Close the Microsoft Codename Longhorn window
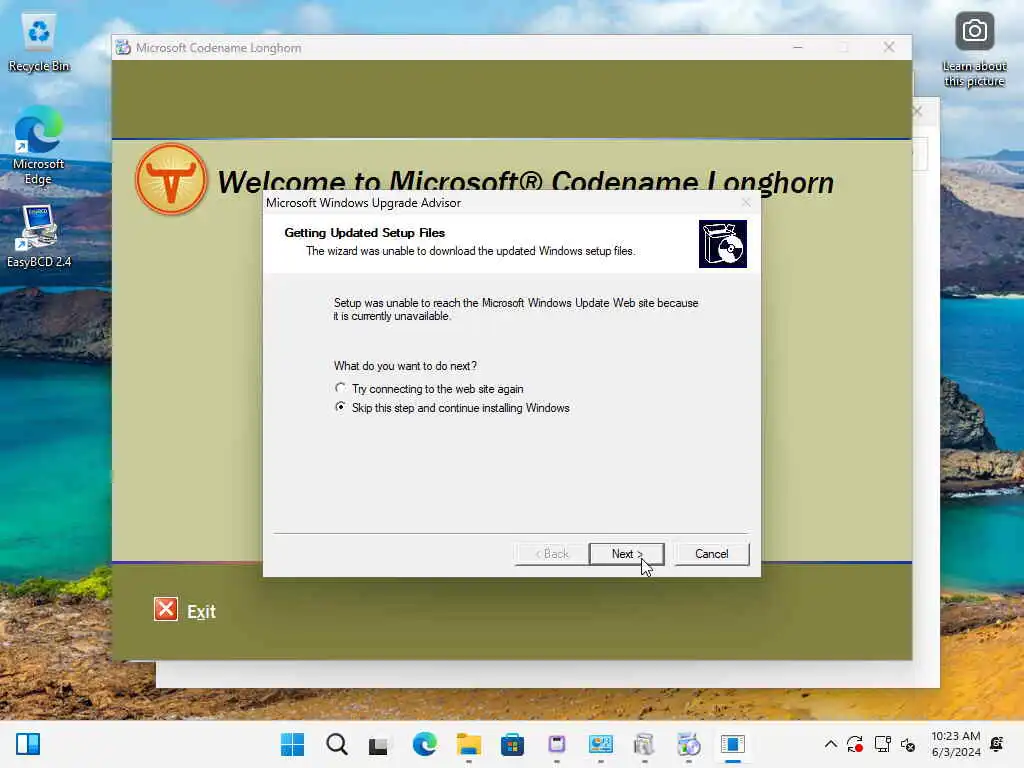 pos(889,47)
